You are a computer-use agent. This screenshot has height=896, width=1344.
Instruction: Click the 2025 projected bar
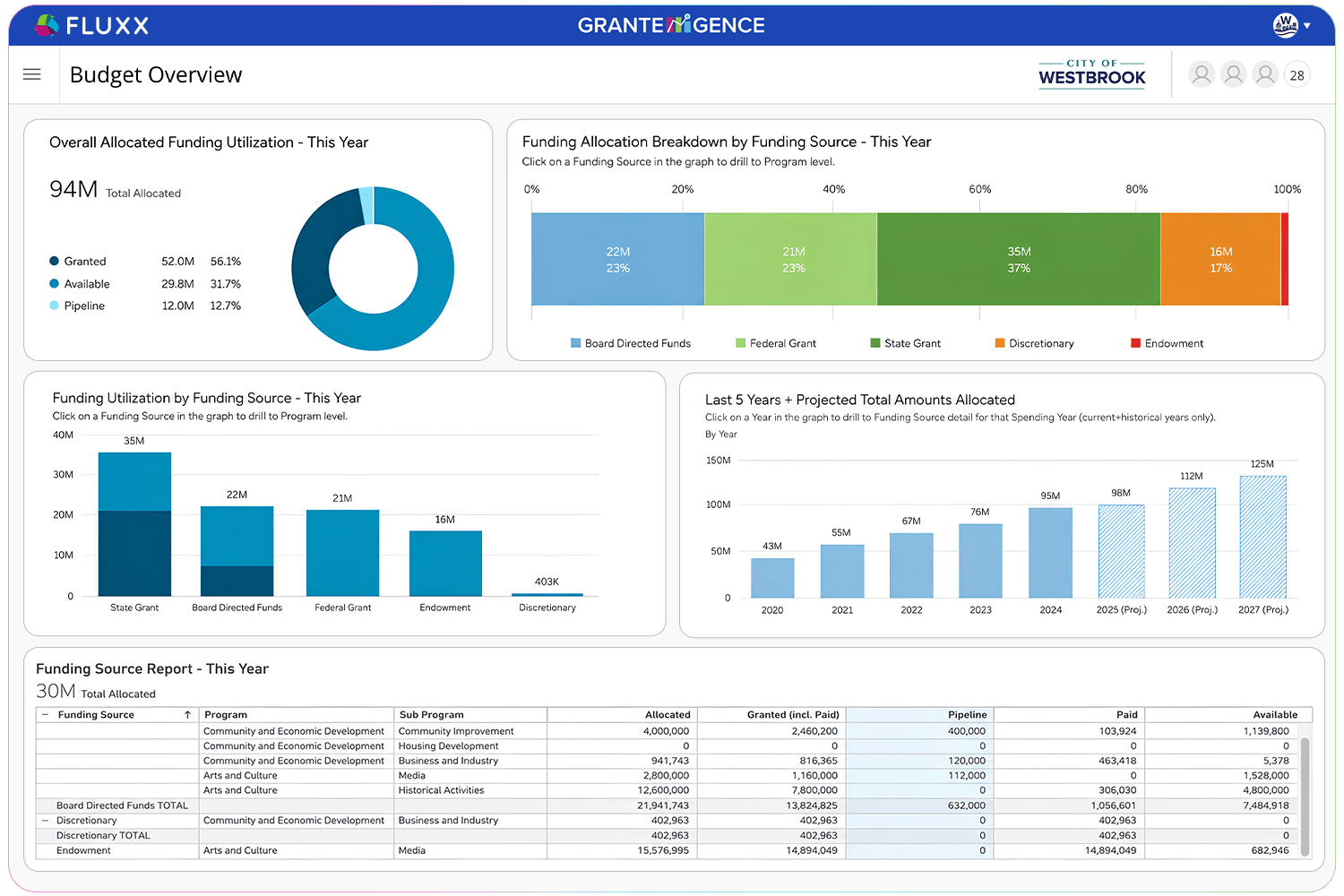pos(1121,551)
